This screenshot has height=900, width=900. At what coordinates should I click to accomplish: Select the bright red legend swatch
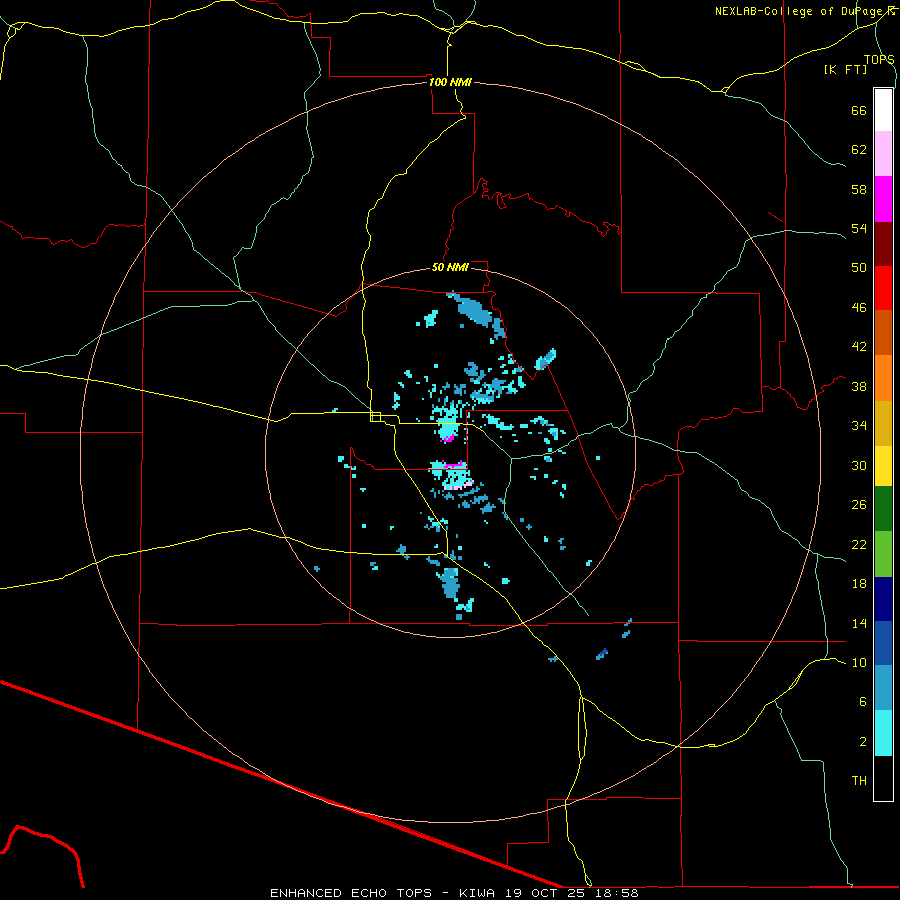(x=883, y=288)
